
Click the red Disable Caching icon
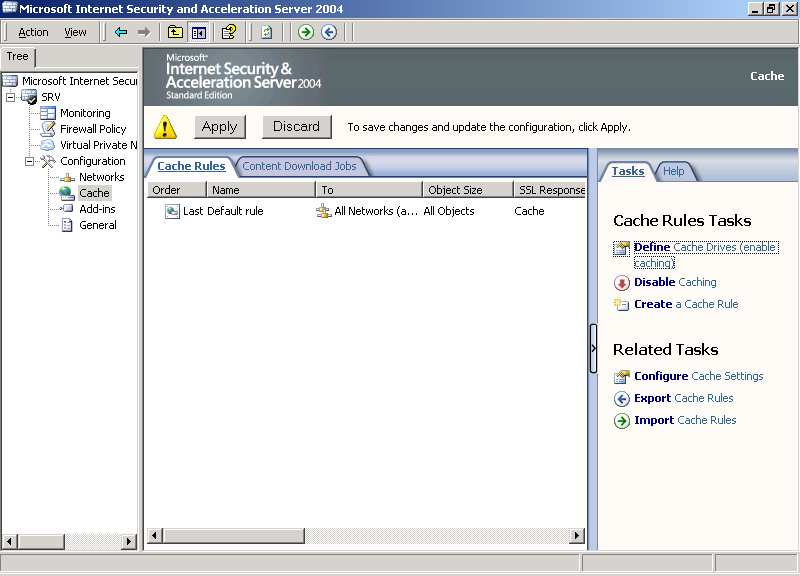(x=621, y=283)
